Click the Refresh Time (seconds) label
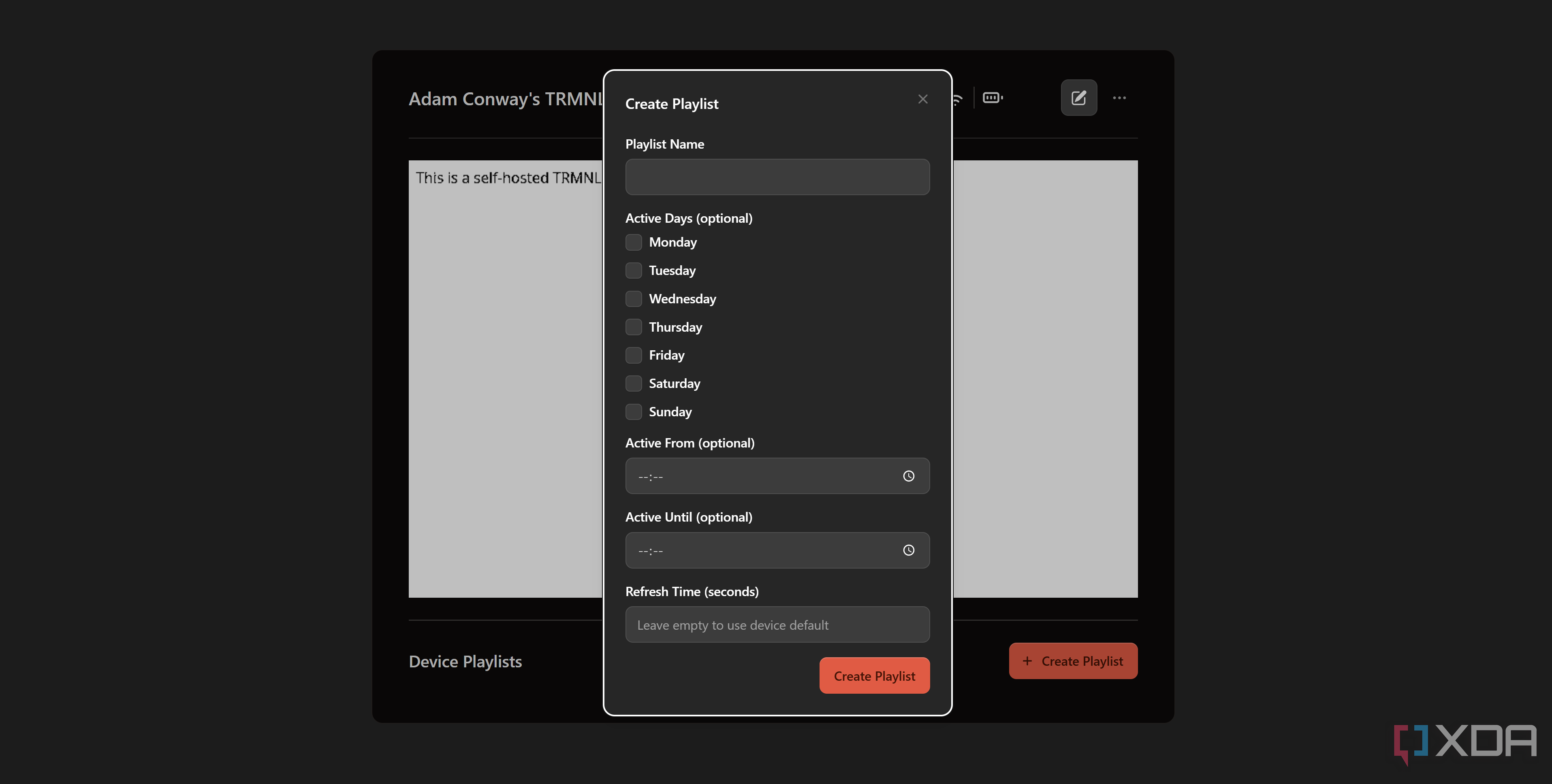The width and height of the screenshot is (1552, 784). (692, 591)
